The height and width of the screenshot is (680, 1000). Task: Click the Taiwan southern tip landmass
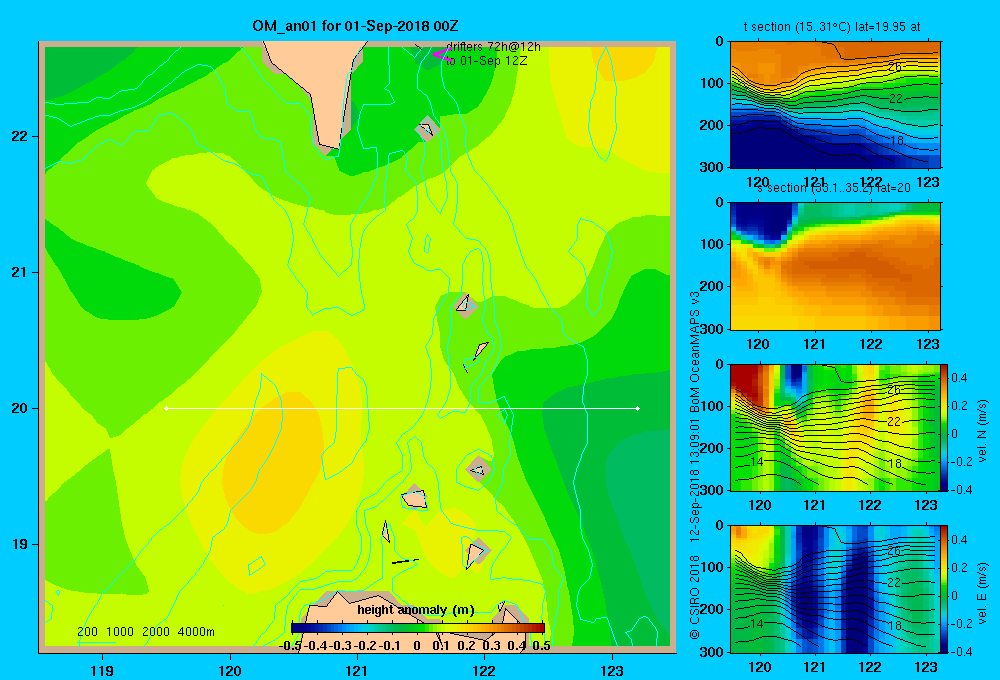[x=322, y=83]
